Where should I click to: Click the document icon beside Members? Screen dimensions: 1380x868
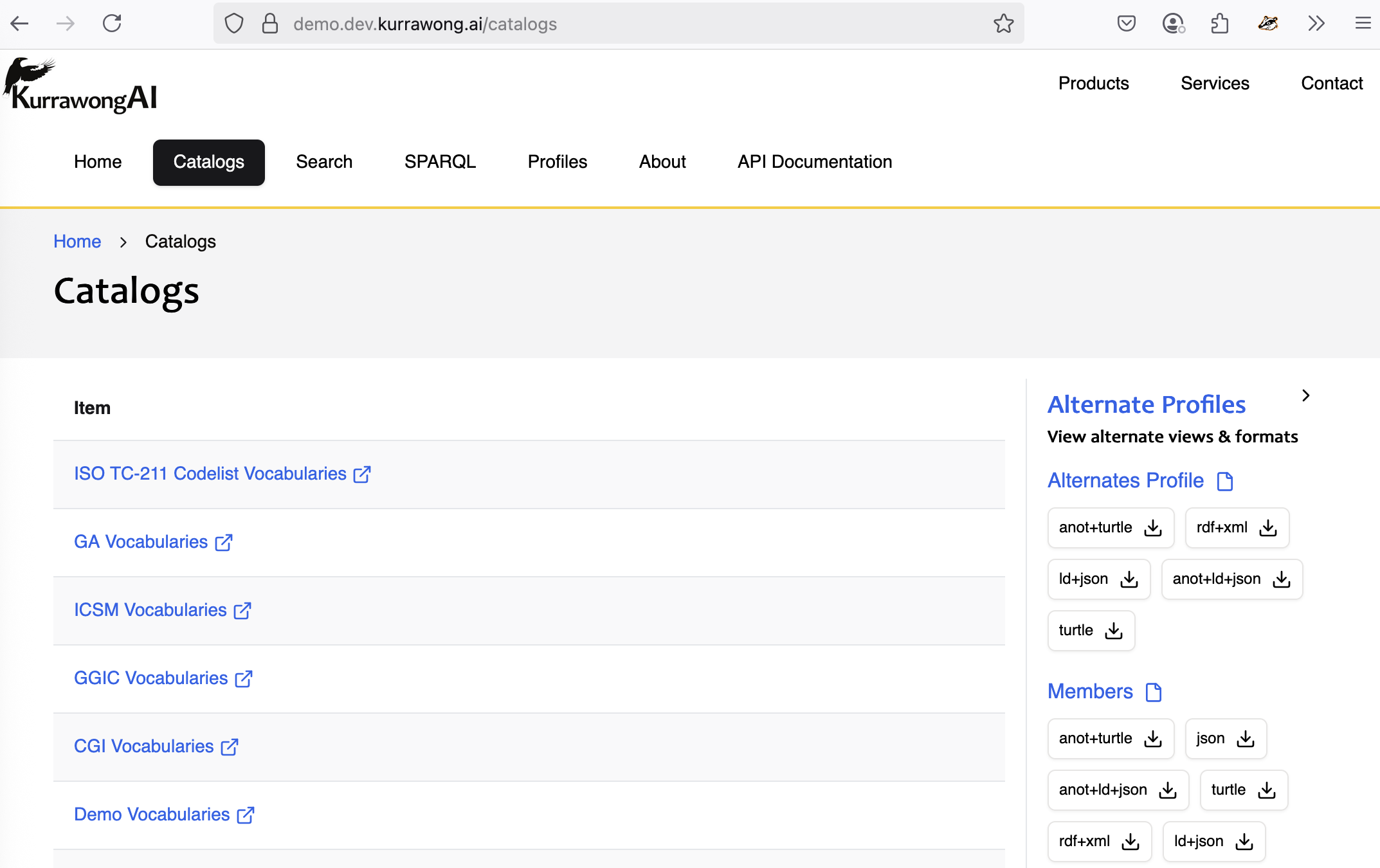coord(1154,692)
